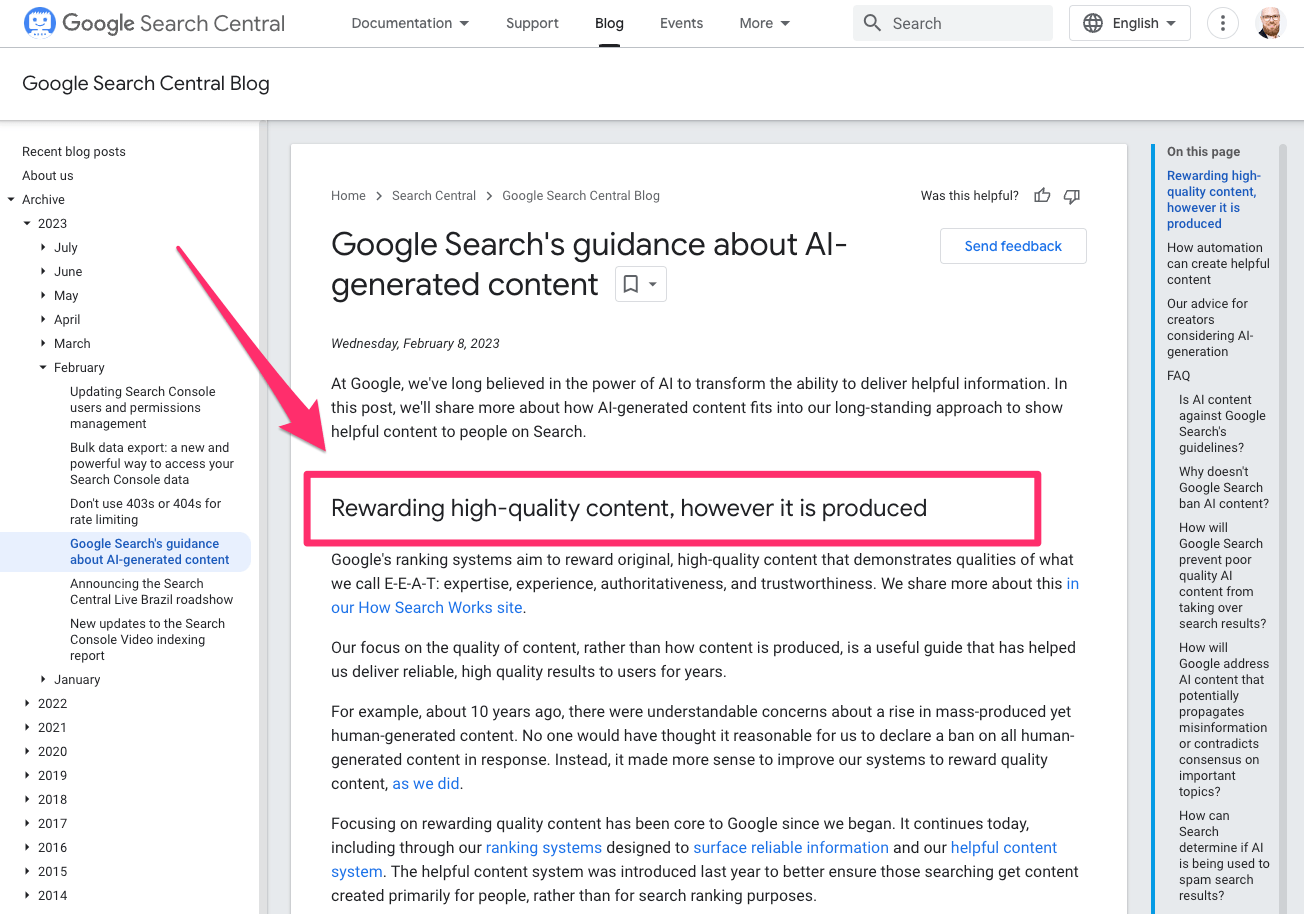Collapse the February archive month
1304x914 pixels.
point(43,368)
